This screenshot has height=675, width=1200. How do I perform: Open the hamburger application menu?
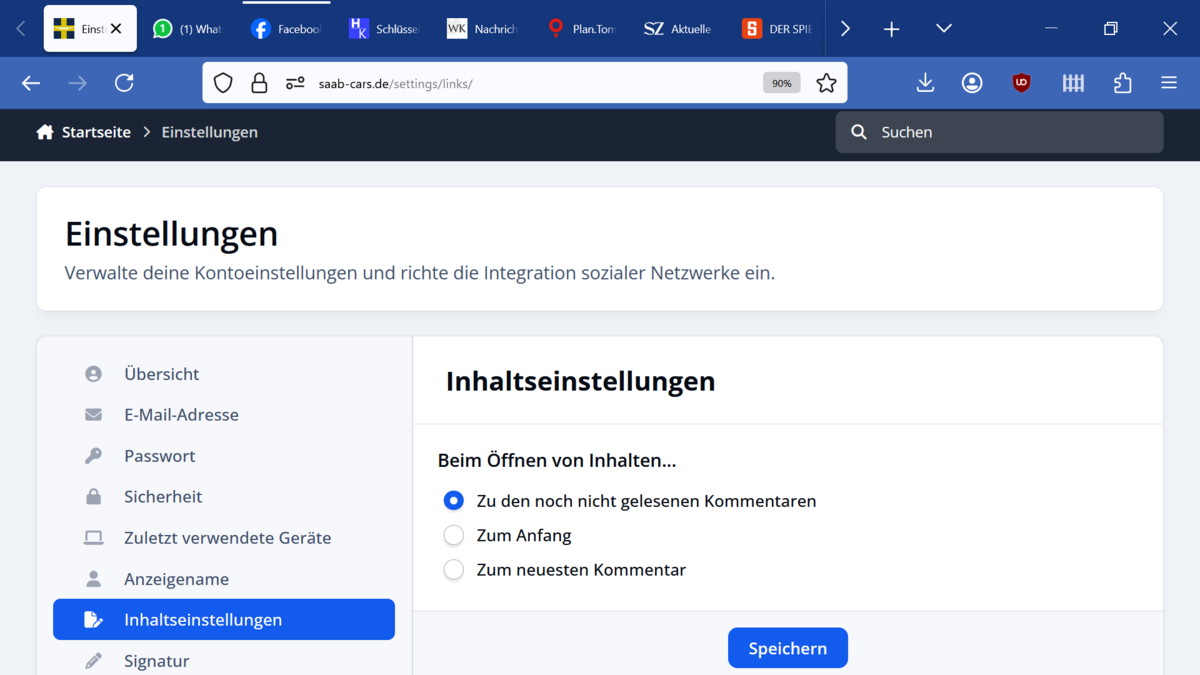(1169, 83)
